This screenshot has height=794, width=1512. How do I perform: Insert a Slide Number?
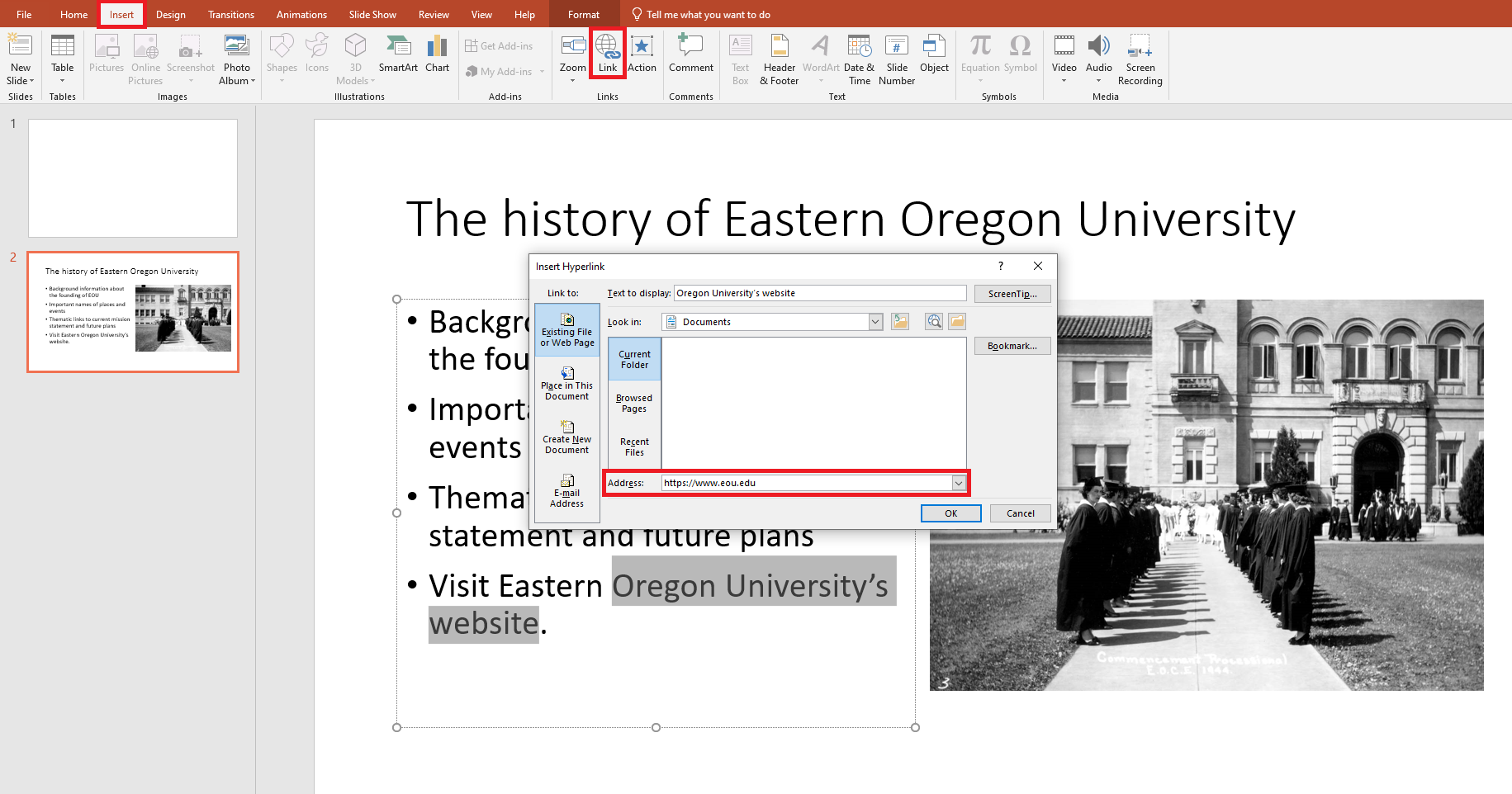896,59
